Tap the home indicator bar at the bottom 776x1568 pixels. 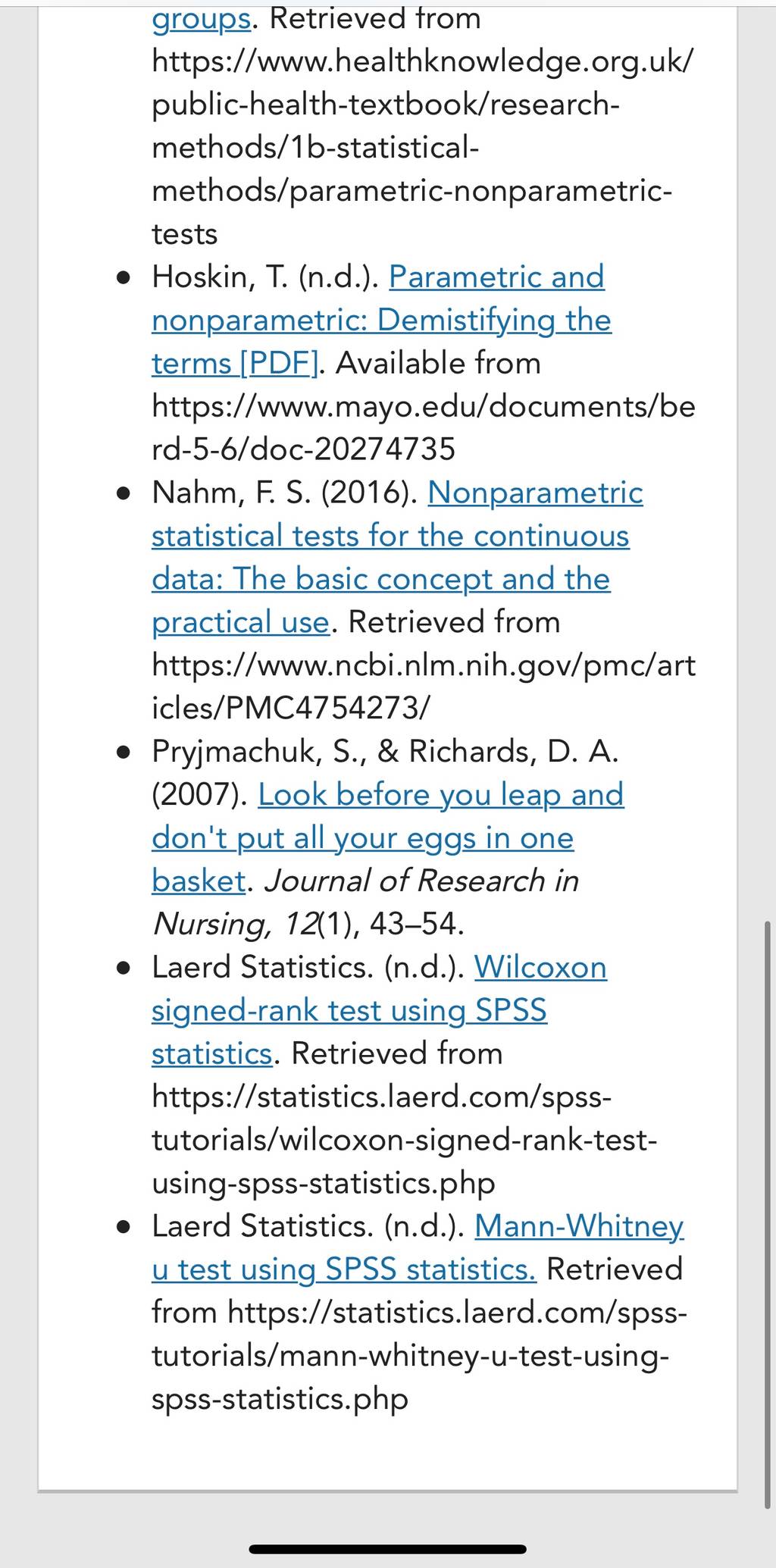click(387, 1549)
